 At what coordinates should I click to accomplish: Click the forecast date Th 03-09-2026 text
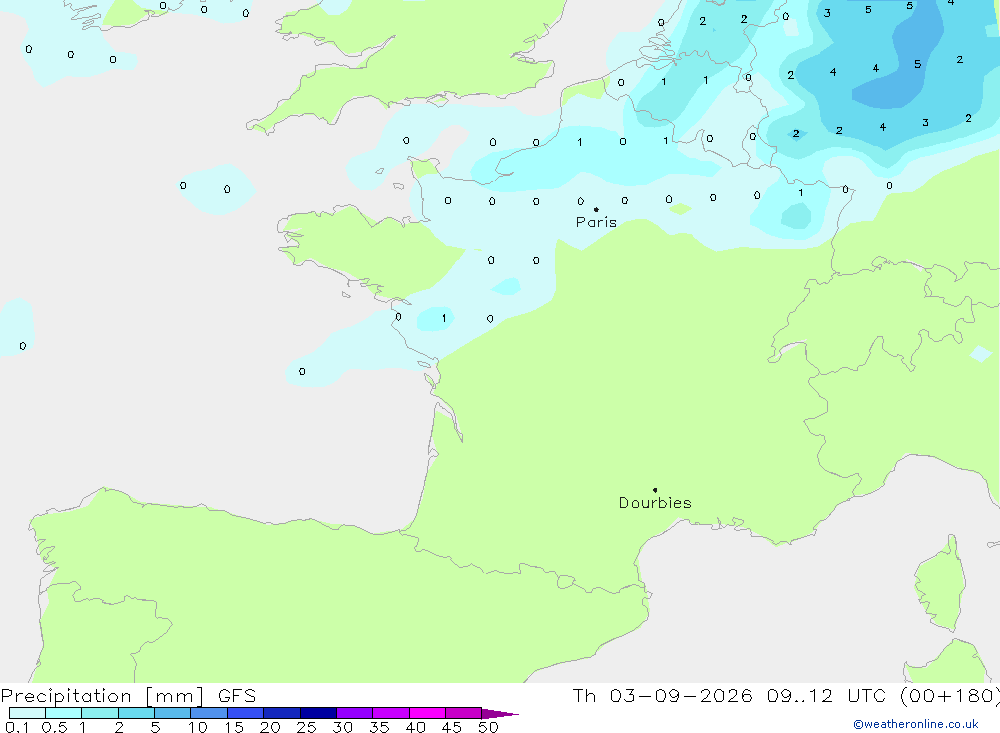pos(662,695)
